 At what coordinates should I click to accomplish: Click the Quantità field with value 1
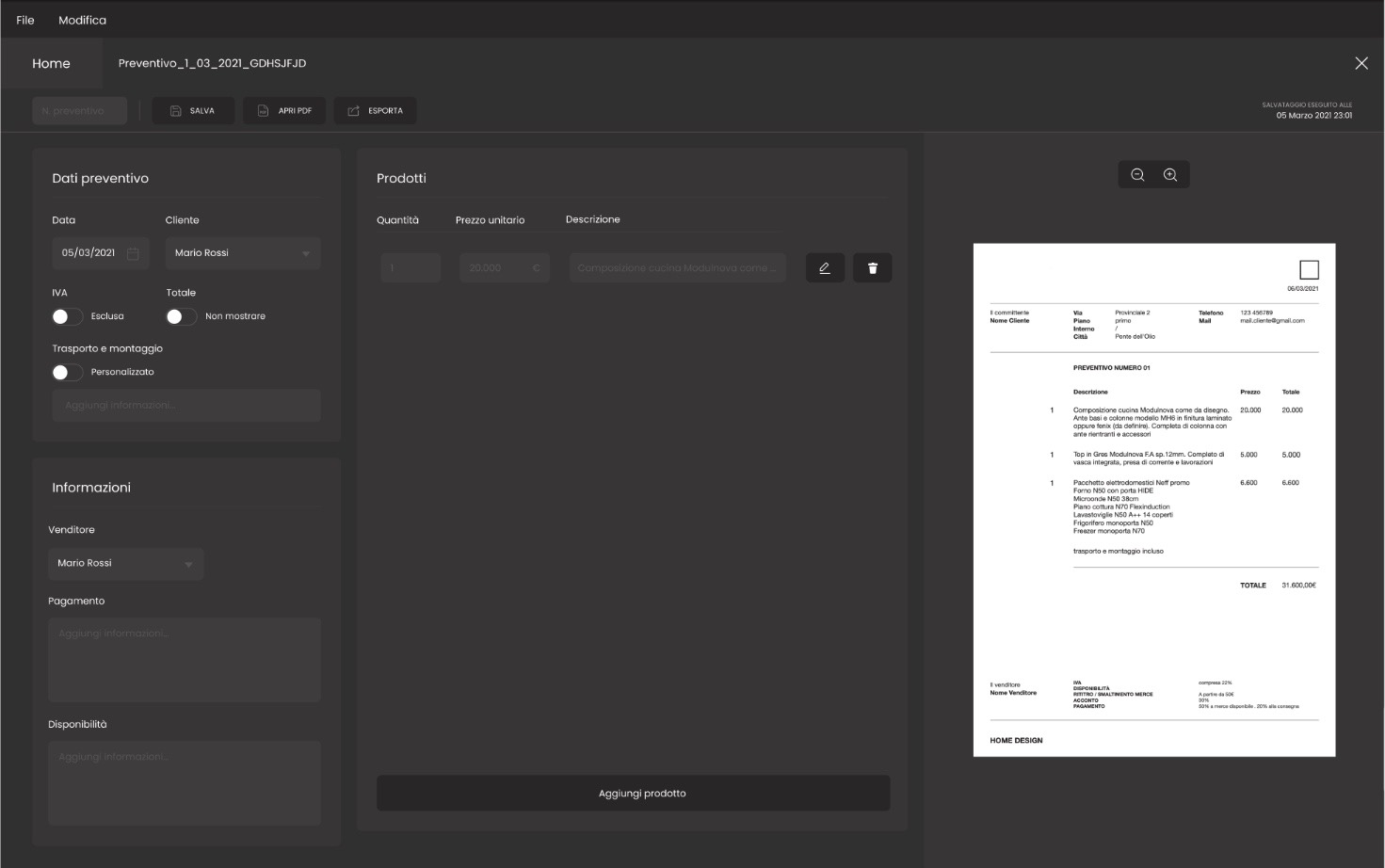[x=411, y=268]
